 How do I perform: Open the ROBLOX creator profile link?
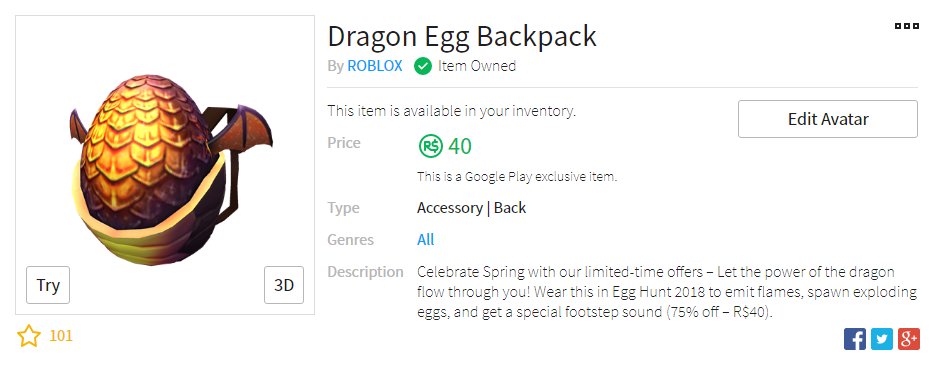pos(375,65)
